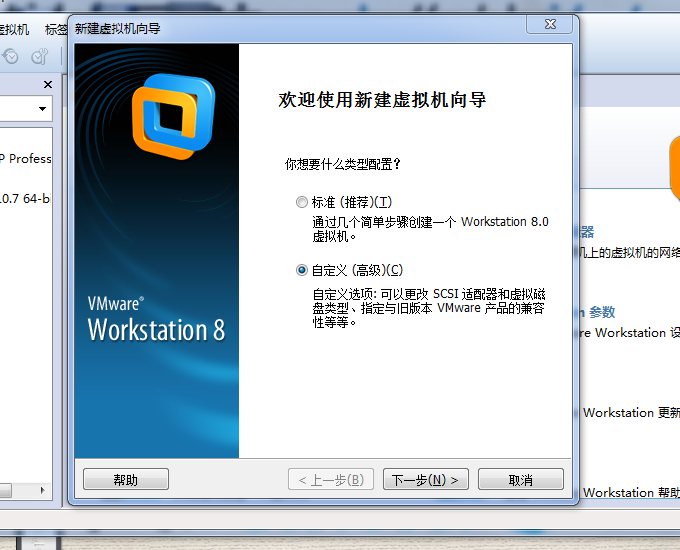
Task: Click the 取消 button
Action: pos(521,479)
